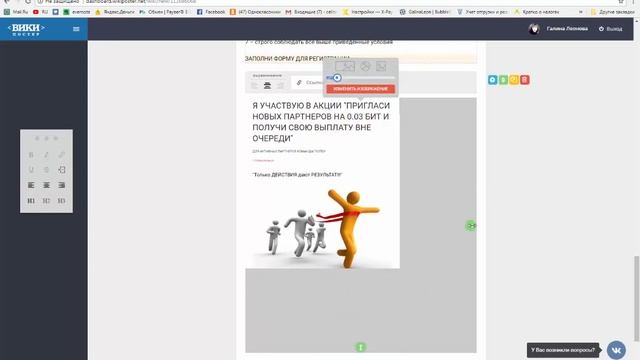The image size is (640, 360).
Task: Set image alignment to center in toolbar
Action: (x=267, y=85)
